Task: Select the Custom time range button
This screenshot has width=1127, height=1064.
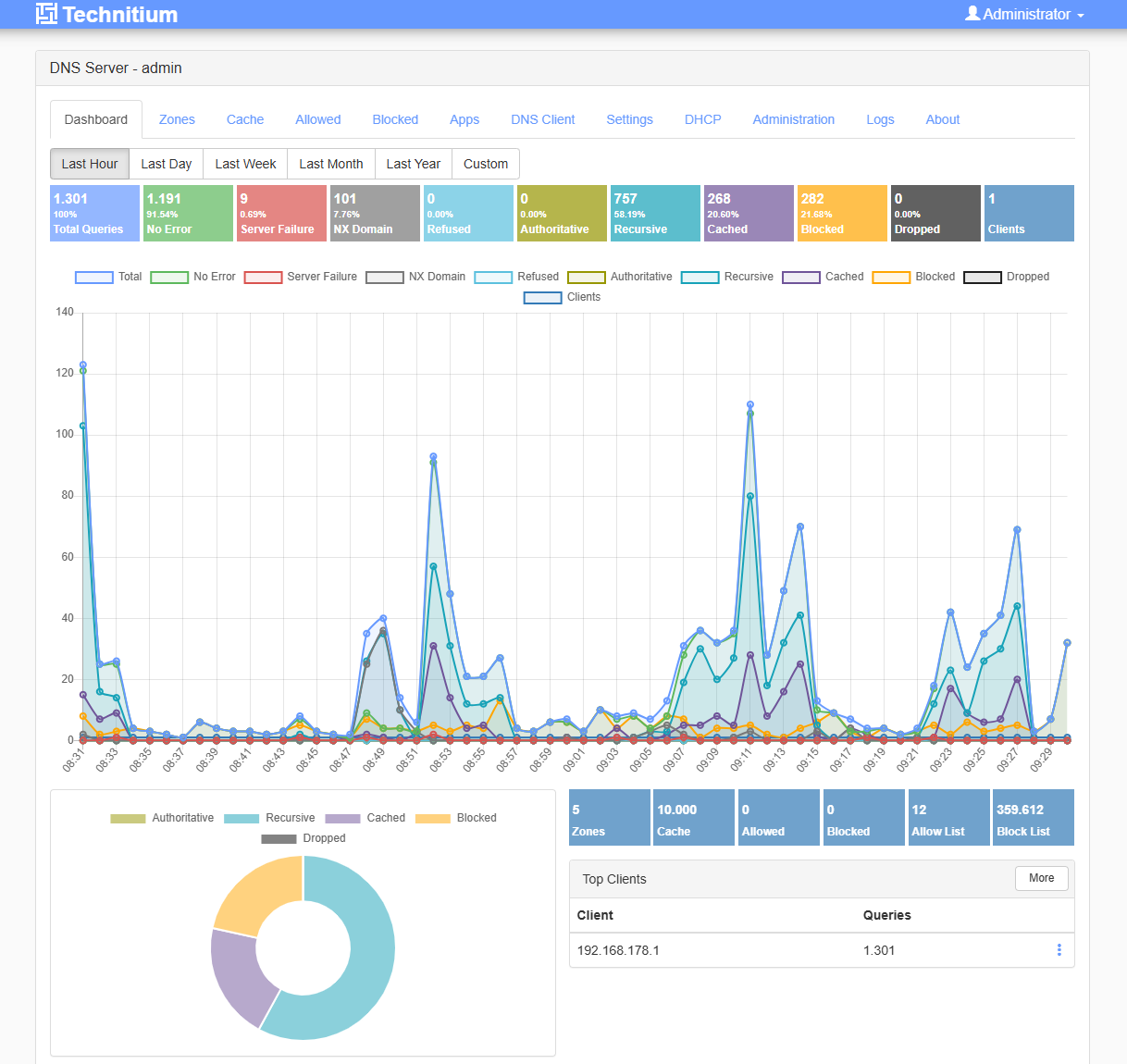Action: pos(485,164)
